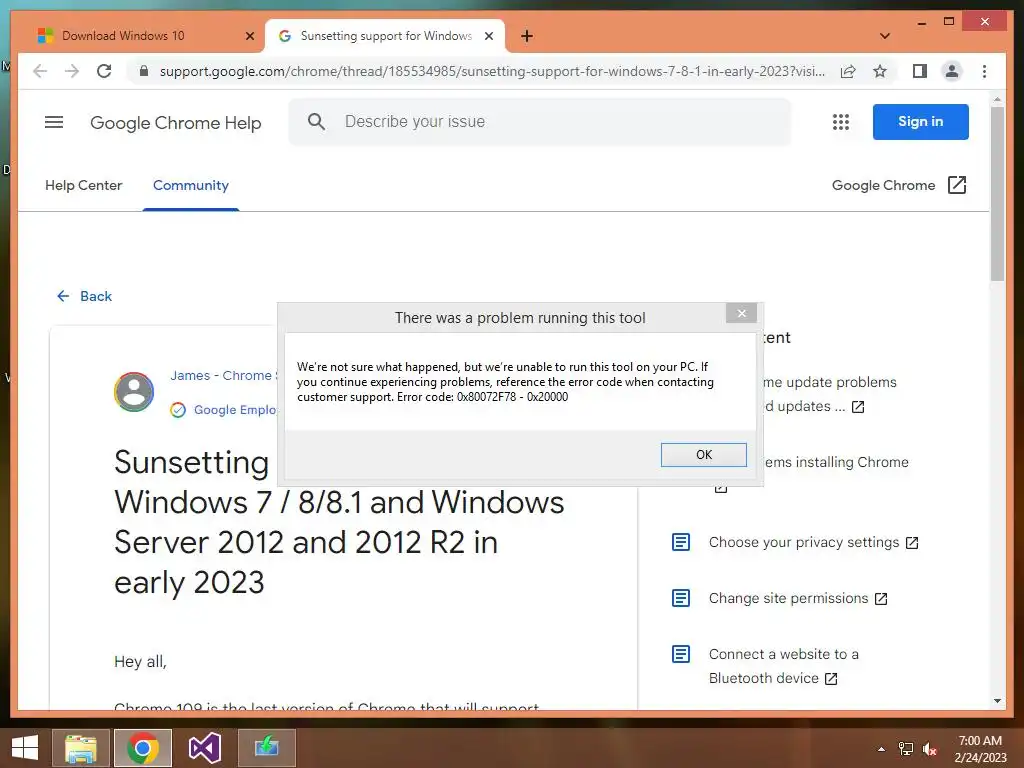
Task: Click the muted volume tray icon
Action: click(930, 749)
